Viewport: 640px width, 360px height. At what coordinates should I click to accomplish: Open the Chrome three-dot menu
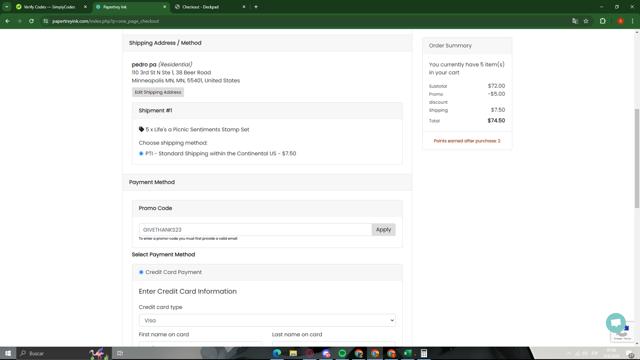[632, 21]
